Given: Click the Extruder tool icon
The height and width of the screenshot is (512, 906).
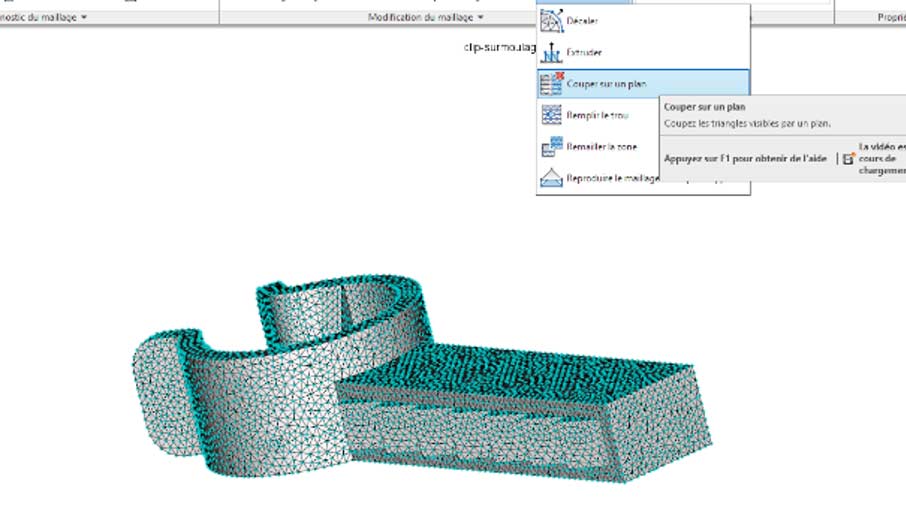Looking at the screenshot, I should pos(552,52).
